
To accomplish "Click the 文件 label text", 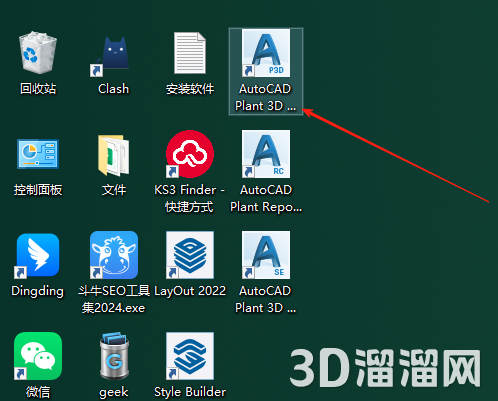I will pos(114,190).
